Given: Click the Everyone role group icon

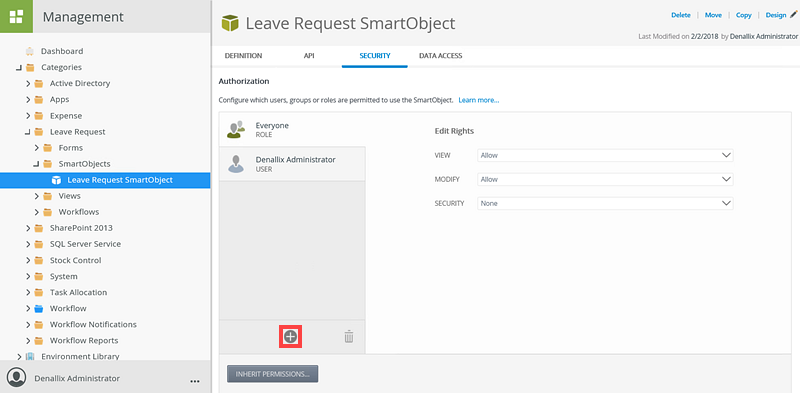Looking at the screenshot, I should coord(236,130).
